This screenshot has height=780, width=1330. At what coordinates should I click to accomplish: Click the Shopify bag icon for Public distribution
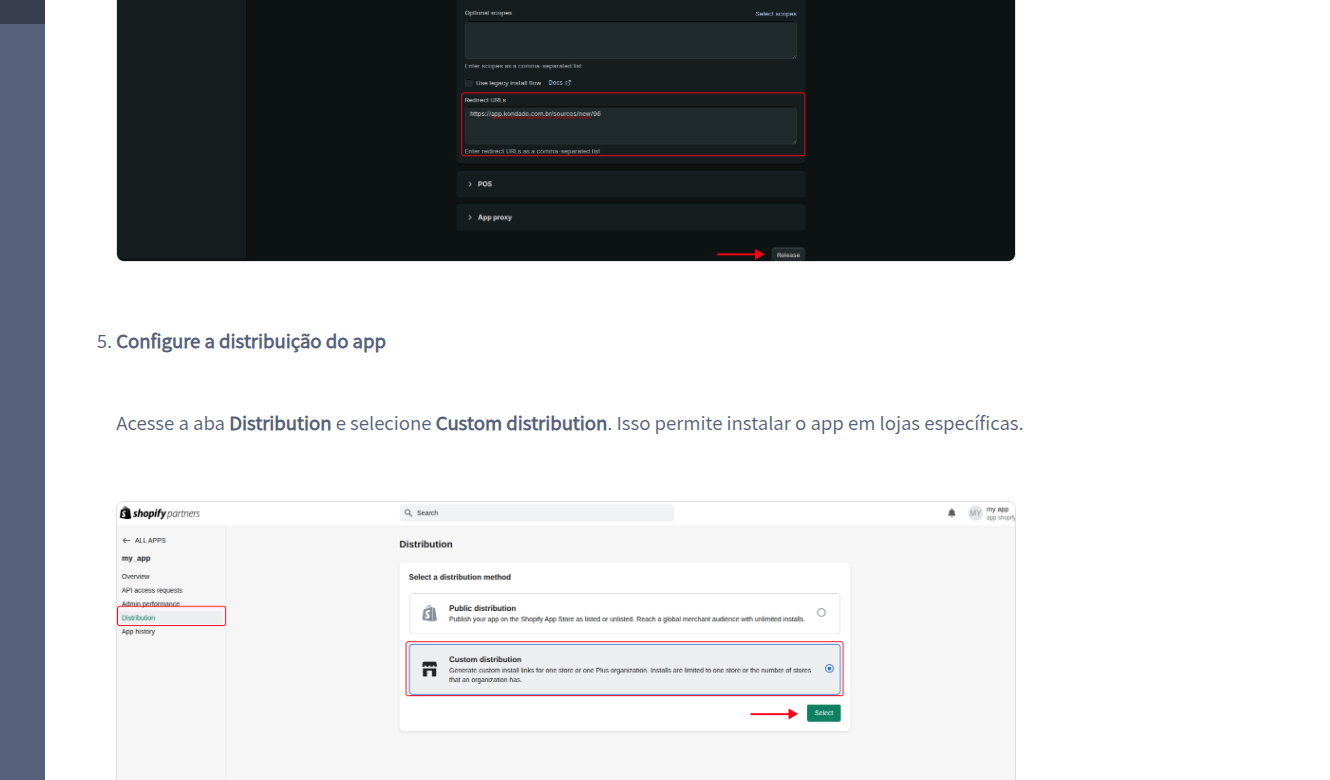coord(429,614)
